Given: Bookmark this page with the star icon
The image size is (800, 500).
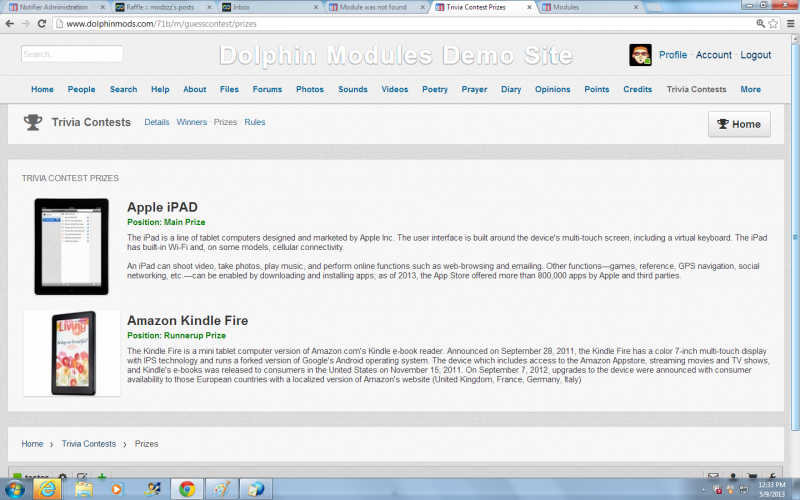Looking at the screenshot, I should [773, 23].
